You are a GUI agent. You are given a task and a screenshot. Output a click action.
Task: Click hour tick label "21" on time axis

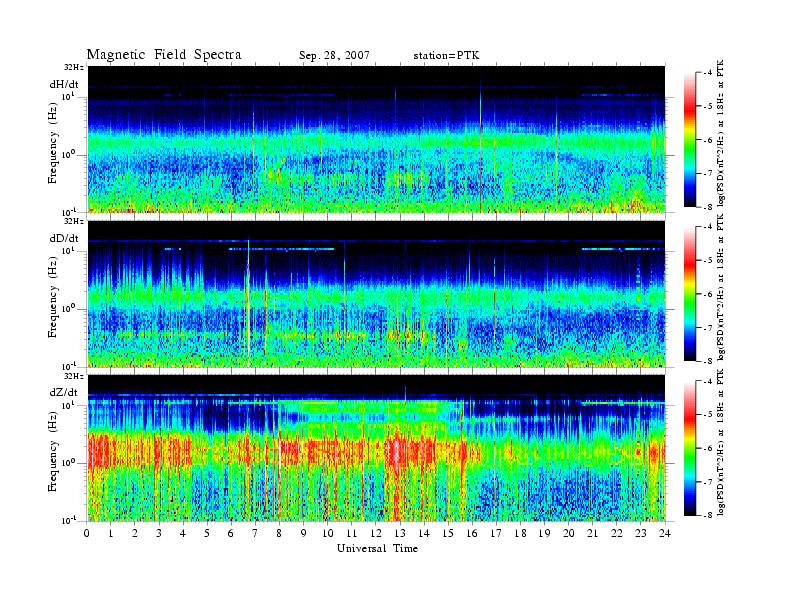tap(592, 533)
